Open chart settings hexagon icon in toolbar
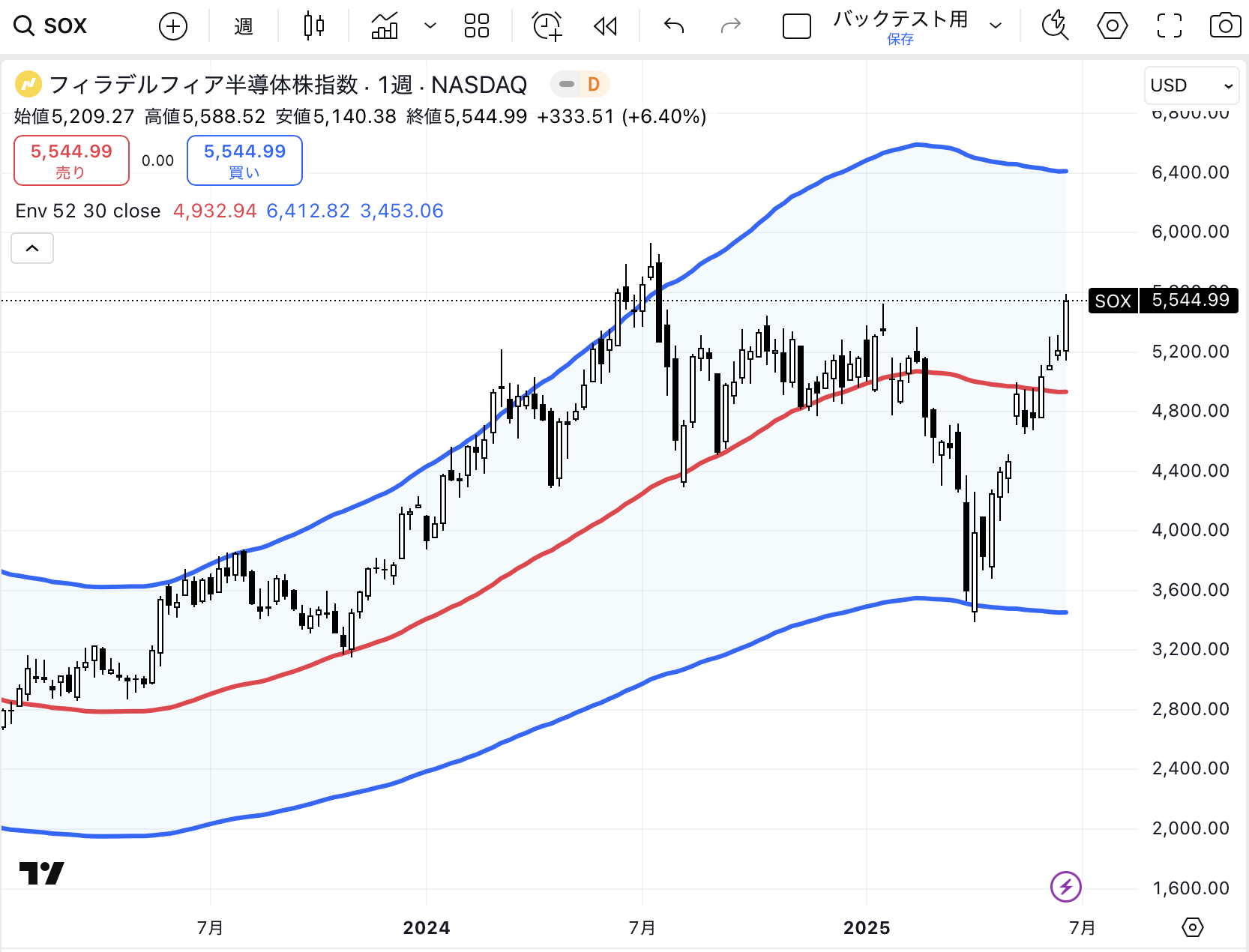 [x=1113, y=26]
